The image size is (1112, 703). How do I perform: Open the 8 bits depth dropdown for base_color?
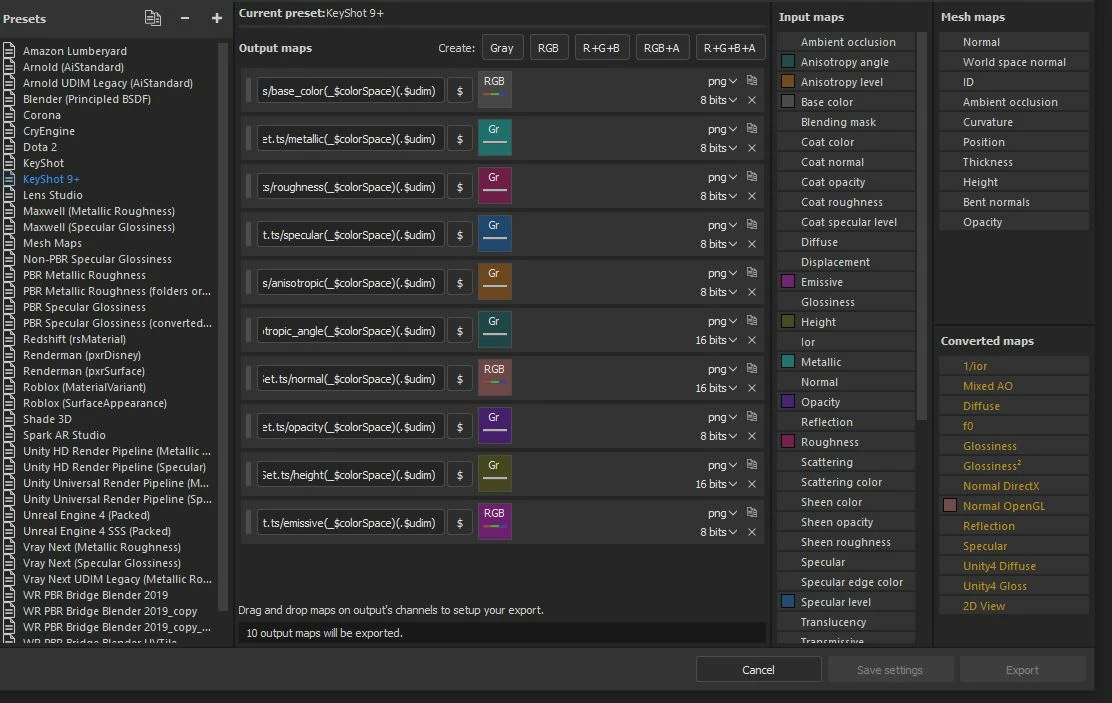click(x=718, y=100)
